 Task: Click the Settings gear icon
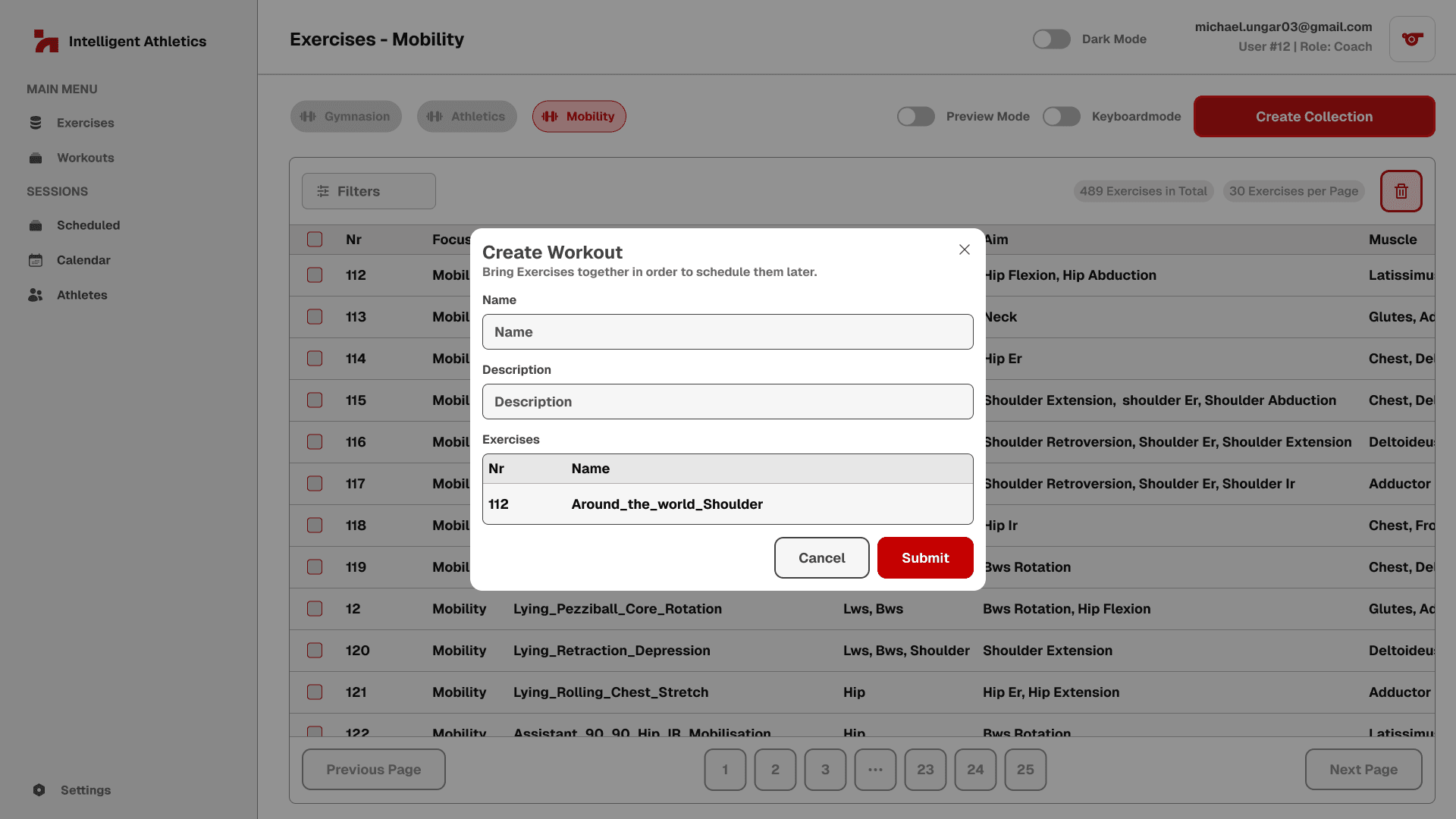[39, 790]
